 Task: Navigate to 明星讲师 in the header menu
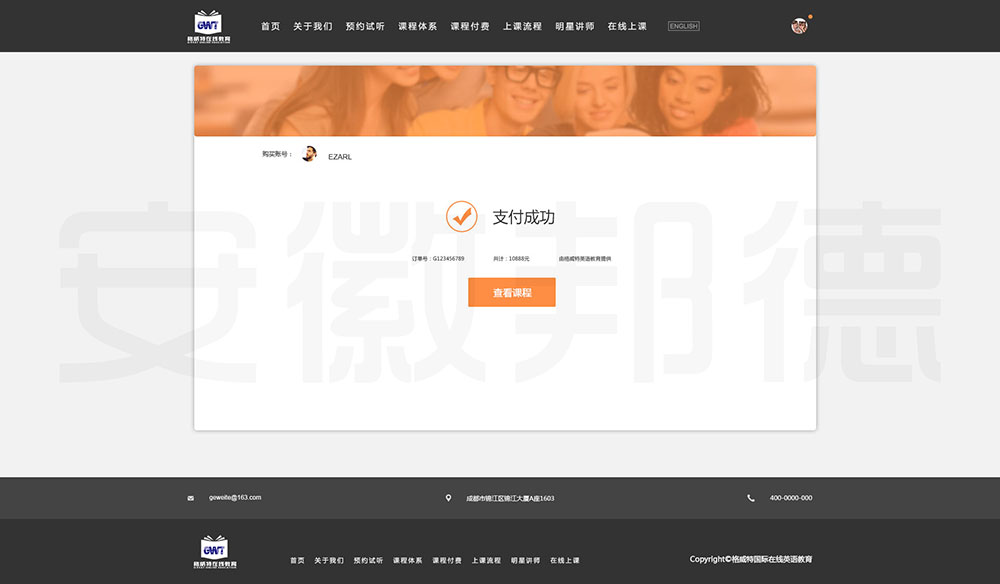(x=575, y=26)
